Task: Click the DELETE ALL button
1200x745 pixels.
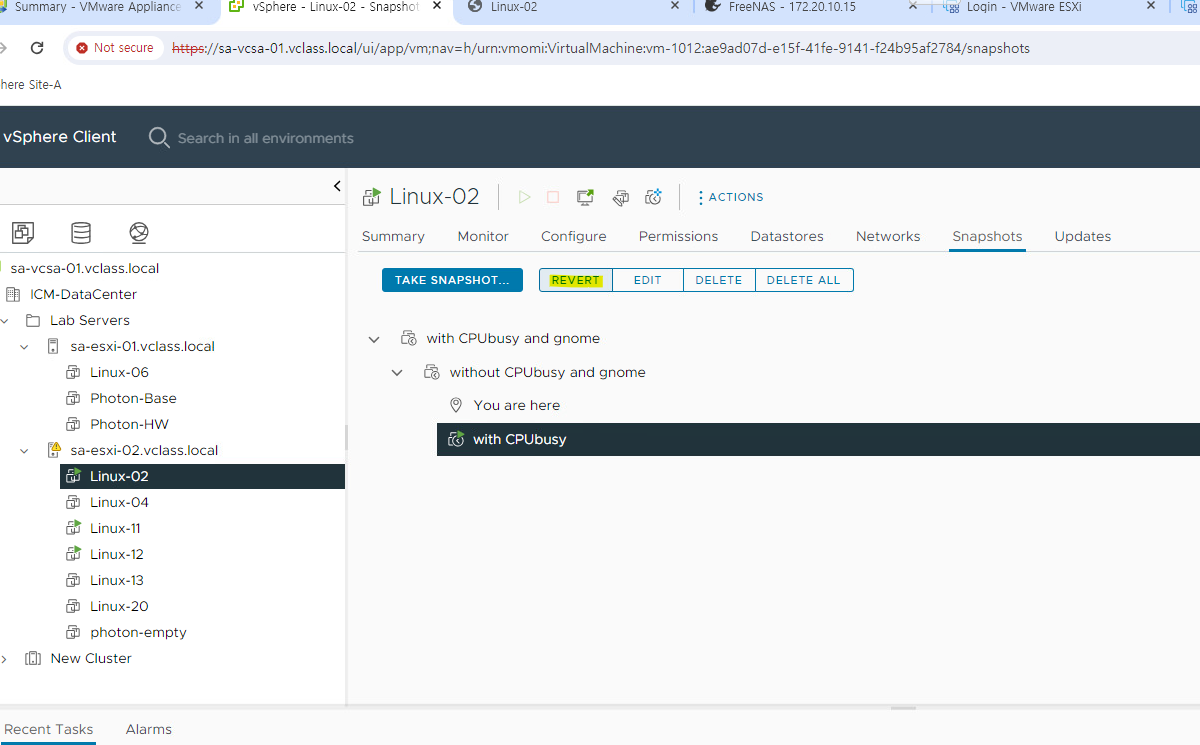Action: pyautogui.click(x=804, y=280)
